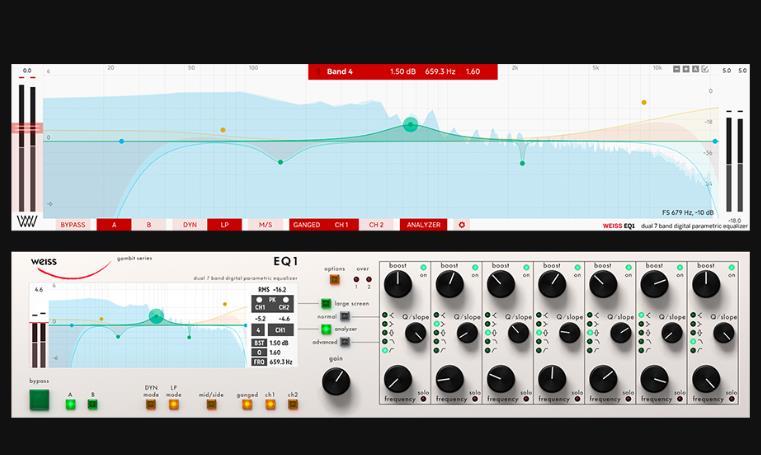This screenshot has height=455, width=761.
Task: Click DYN in large screen bar
Action: [190, 225]
